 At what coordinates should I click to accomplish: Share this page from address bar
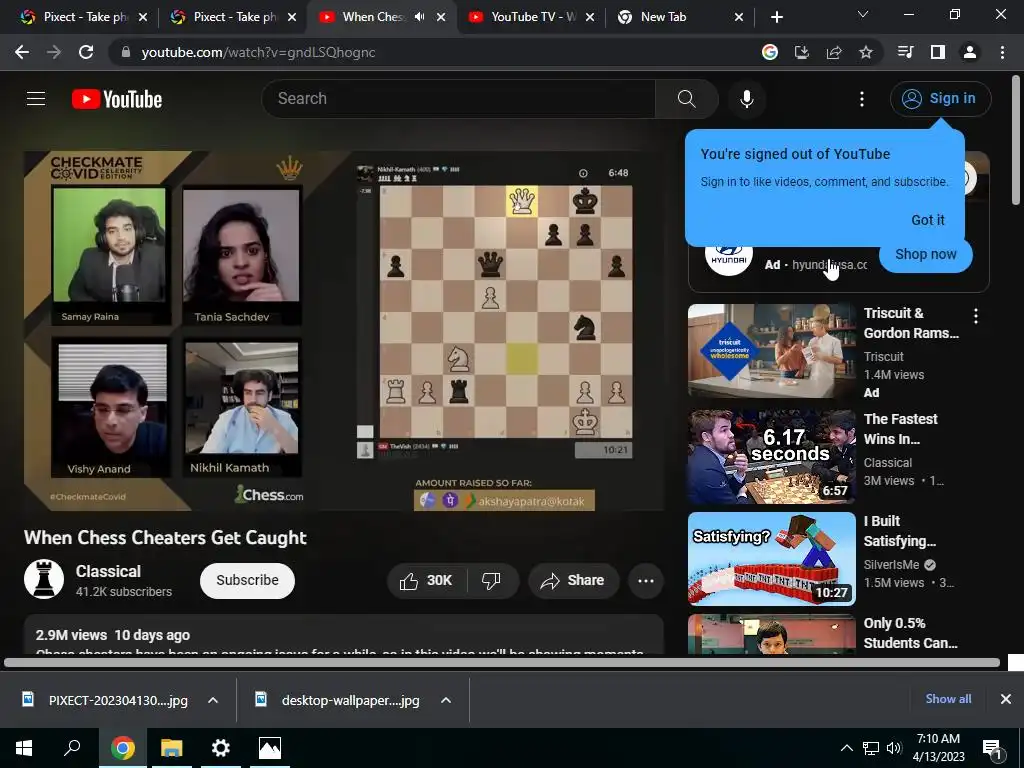834,52
